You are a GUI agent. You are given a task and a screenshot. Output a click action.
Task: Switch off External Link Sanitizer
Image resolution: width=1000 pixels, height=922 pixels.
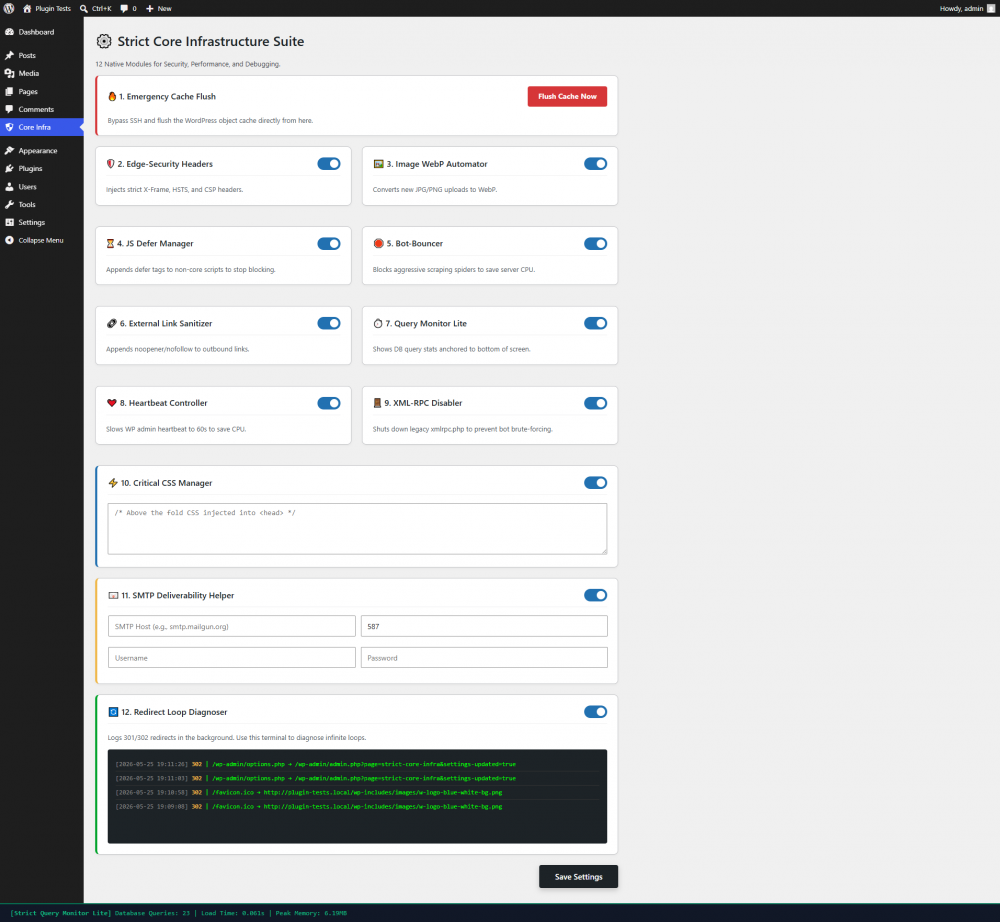click(x=329, y=323)
